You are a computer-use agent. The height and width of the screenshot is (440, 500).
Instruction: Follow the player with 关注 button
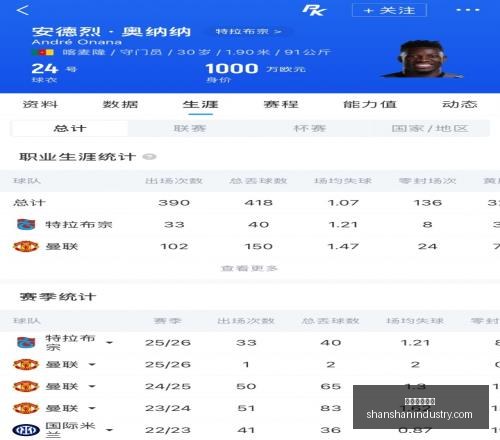click(x=389, y=10)
